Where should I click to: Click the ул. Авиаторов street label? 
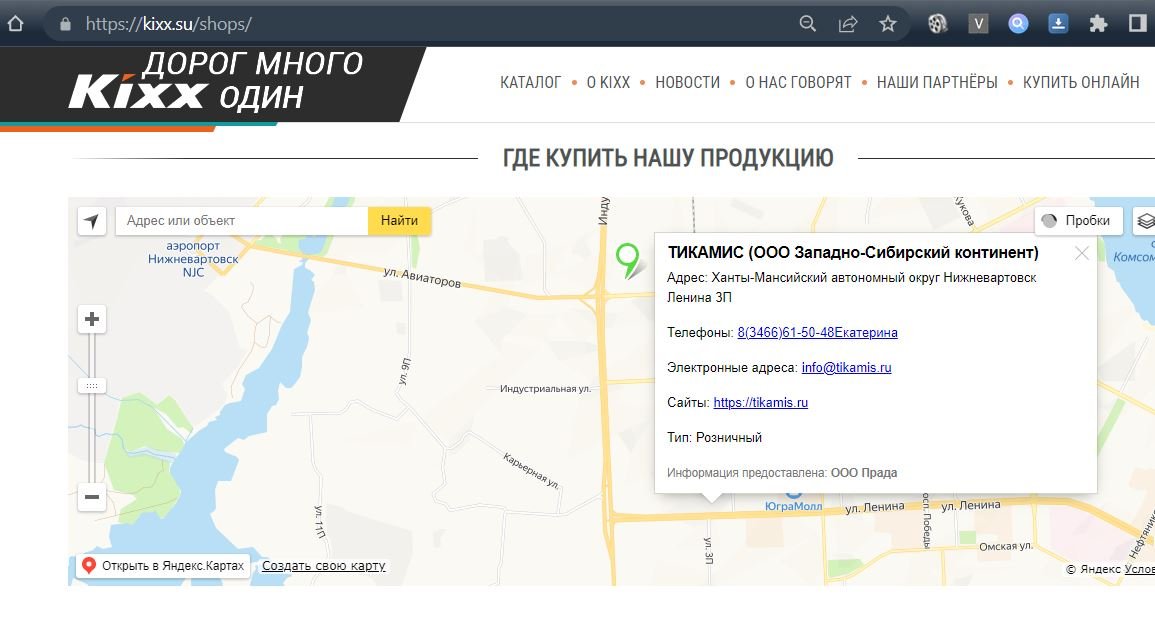(x=422, y=278)
